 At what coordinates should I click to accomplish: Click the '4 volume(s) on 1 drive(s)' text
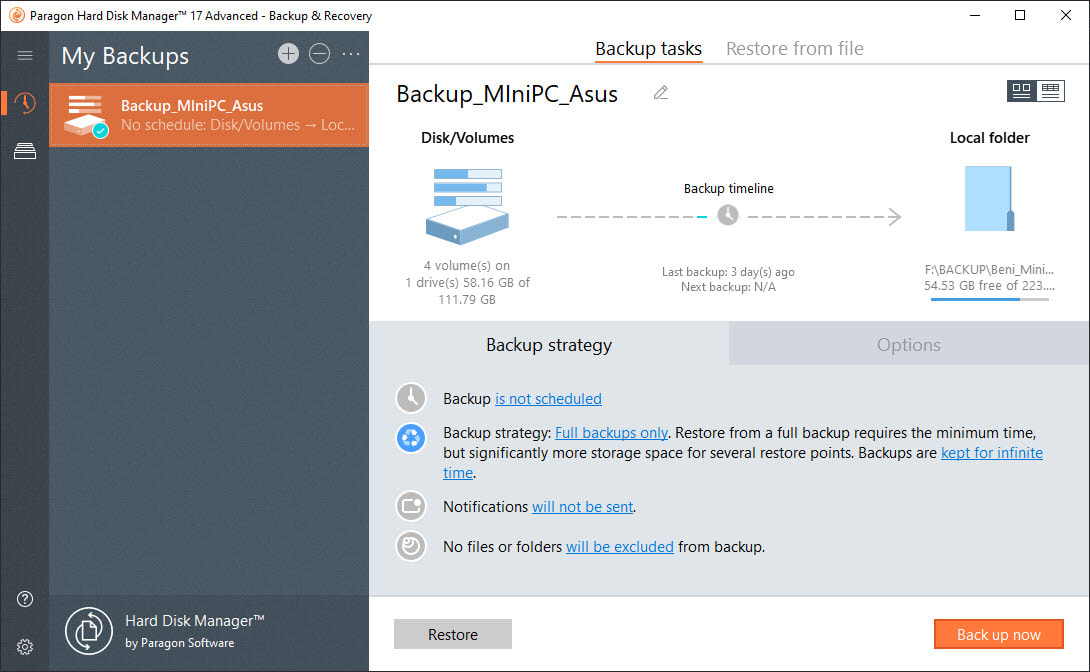(467, 282)
